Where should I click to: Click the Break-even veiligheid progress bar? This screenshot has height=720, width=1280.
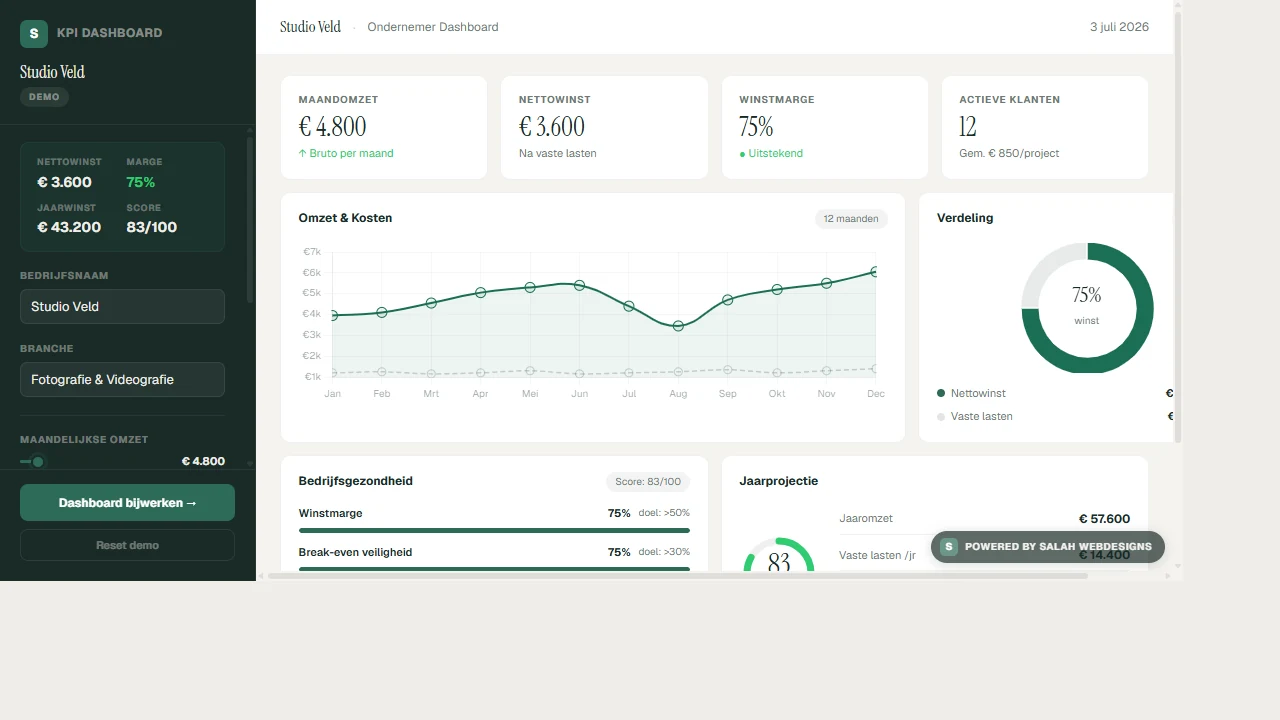tap(494, 569)
